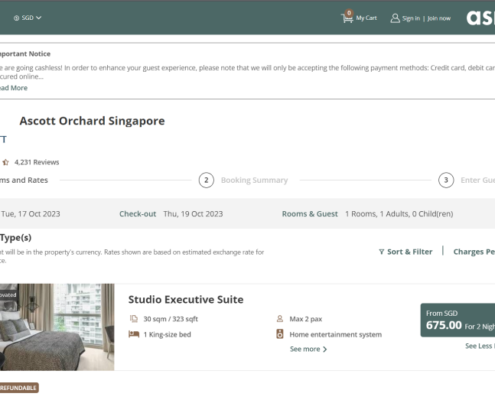Viewport: 495px width, 400px height.
Task: Open the Studio Executive Suite room photo
Action: pyautogui.click(x=57, y=327)
